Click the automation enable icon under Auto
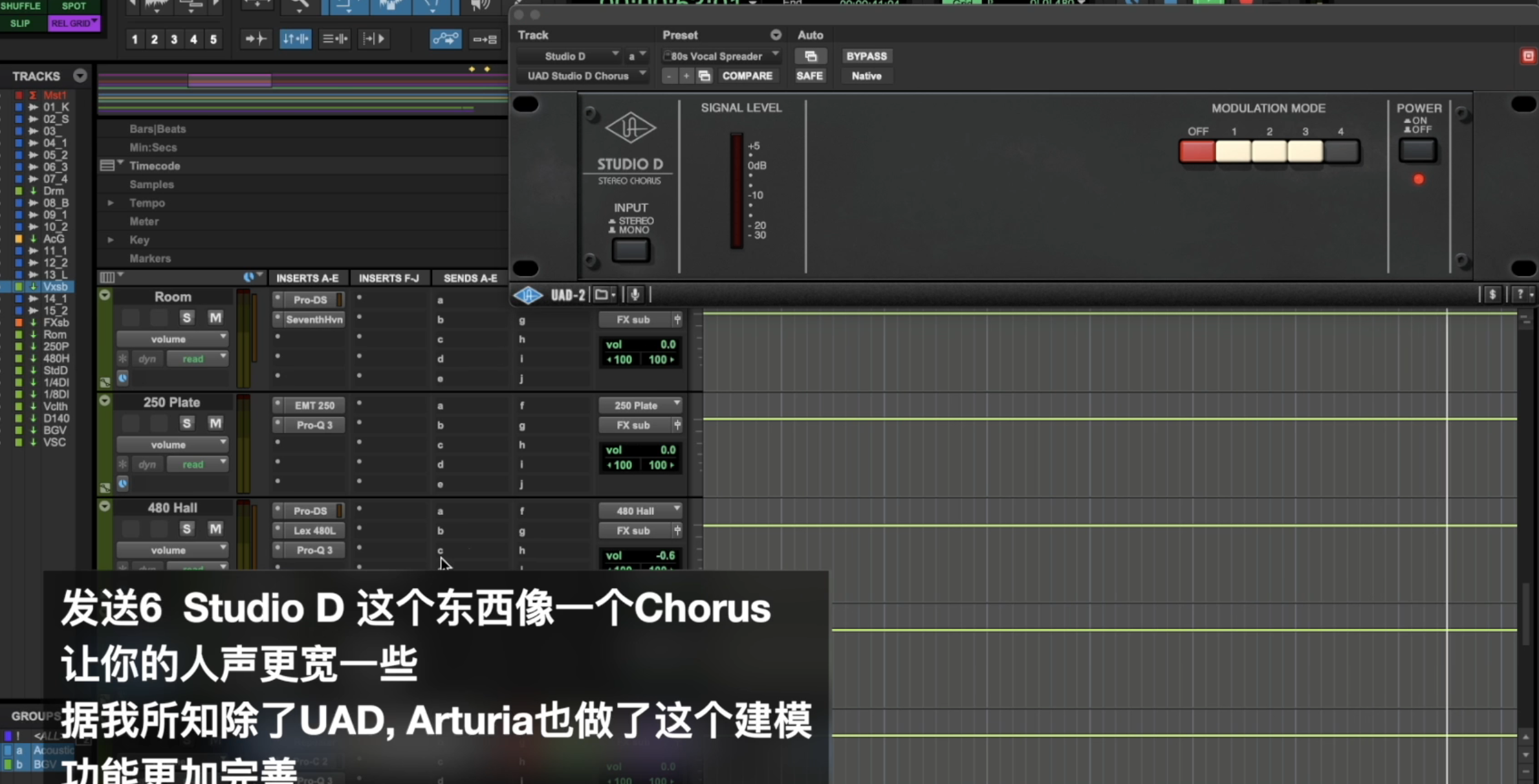1539x784 pixels. (x=810, y=56)
